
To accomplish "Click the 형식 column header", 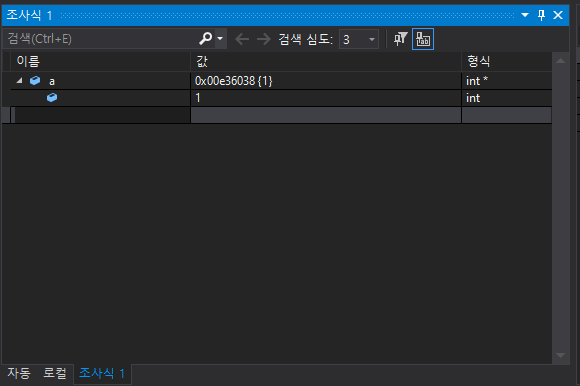I will [x=507, y=61].
